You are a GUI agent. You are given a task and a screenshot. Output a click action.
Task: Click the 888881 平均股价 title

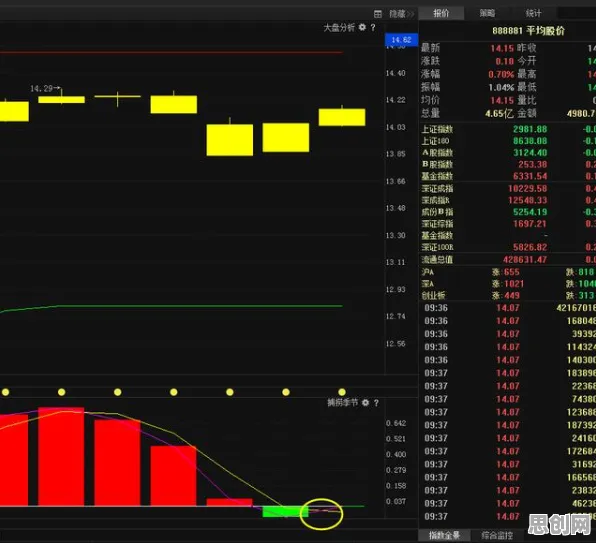(528, 31)
